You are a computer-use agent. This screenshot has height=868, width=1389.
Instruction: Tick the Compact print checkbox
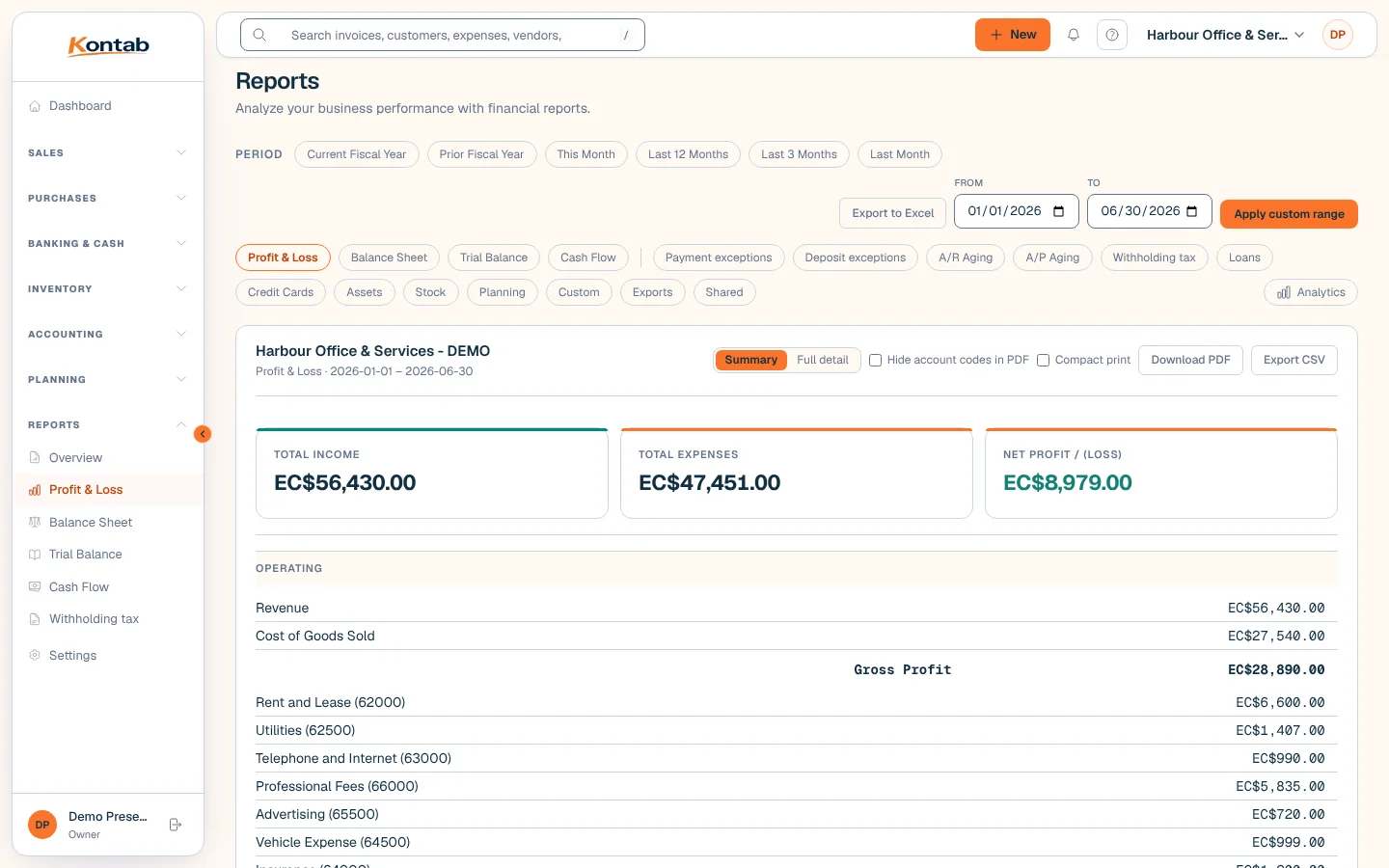tap(1043, 361)
